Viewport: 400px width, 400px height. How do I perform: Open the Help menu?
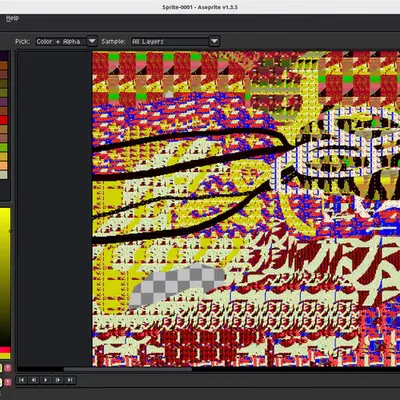click(x=12, y=19)
